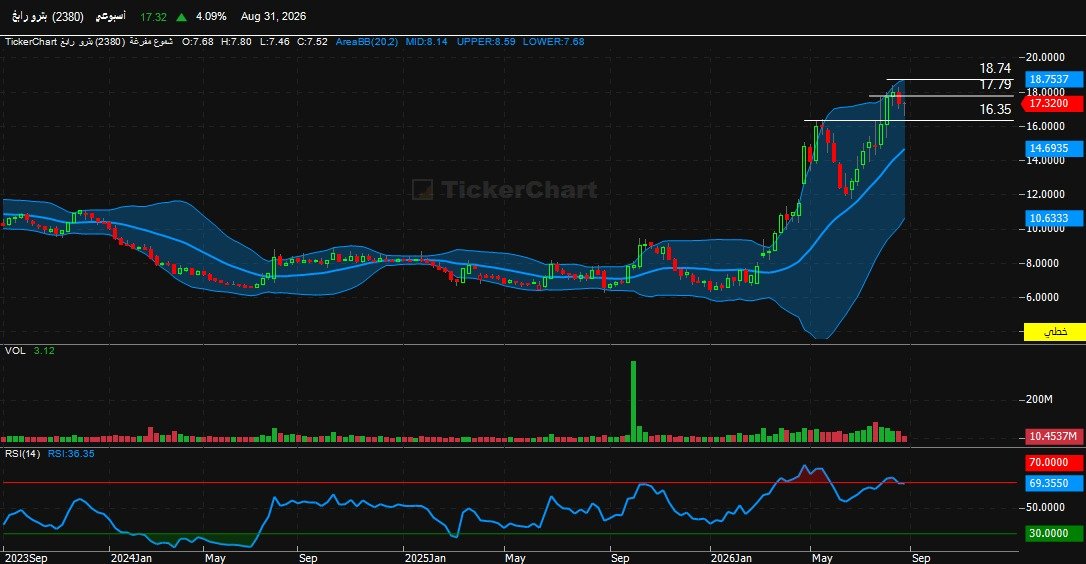Click the Aug 31, 2026 date in header

click(x=274, y=16)
